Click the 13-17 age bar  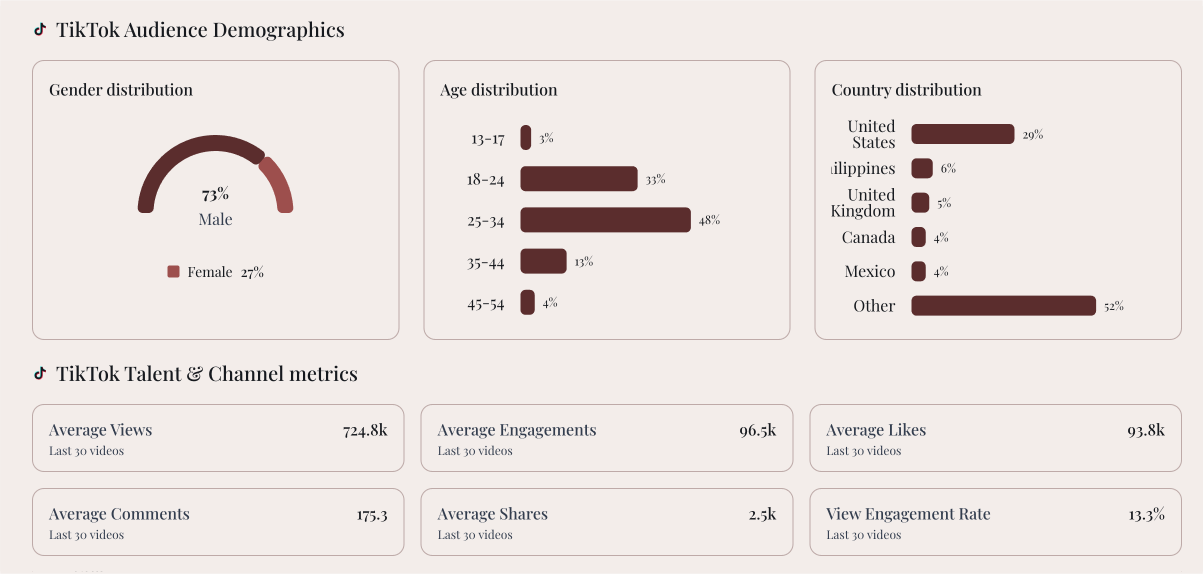526,138
